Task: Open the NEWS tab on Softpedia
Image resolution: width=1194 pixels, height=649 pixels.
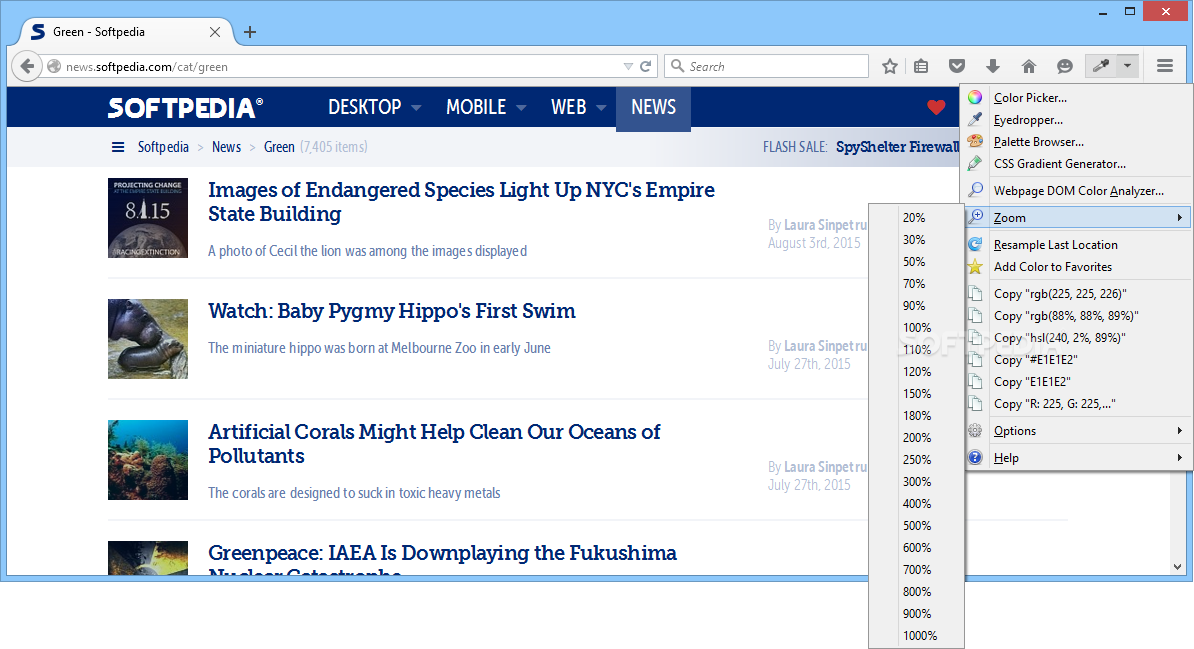Action: tap(653, 108)
